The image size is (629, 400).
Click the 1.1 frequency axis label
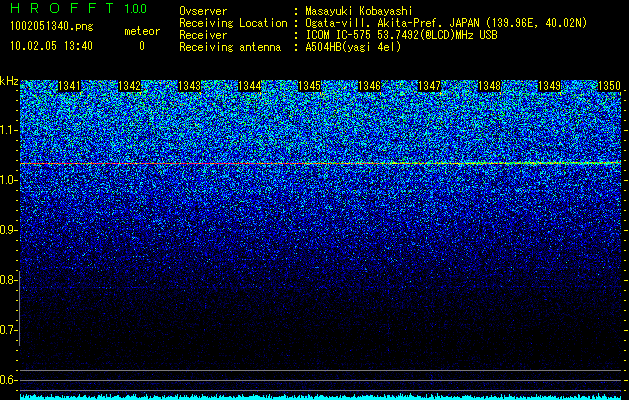8,130
